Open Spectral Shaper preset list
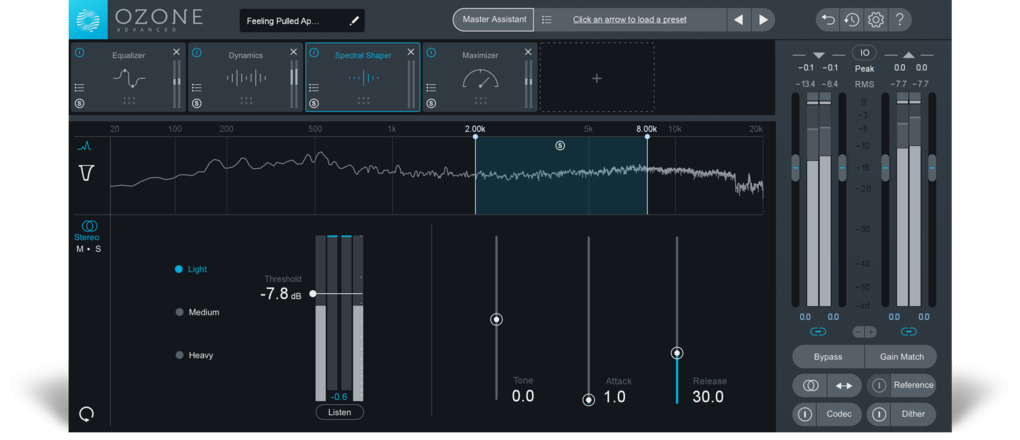The image size is (1020, 440). pyautogui.click(x=314, y=87)
